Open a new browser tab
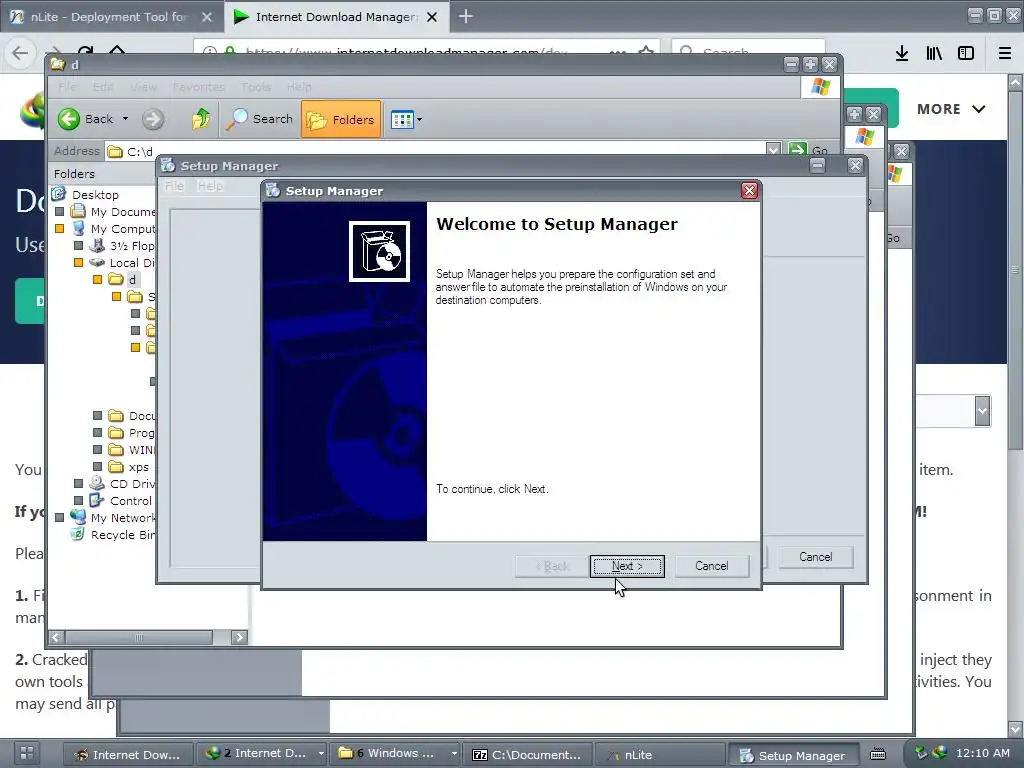 coord(466,16)
